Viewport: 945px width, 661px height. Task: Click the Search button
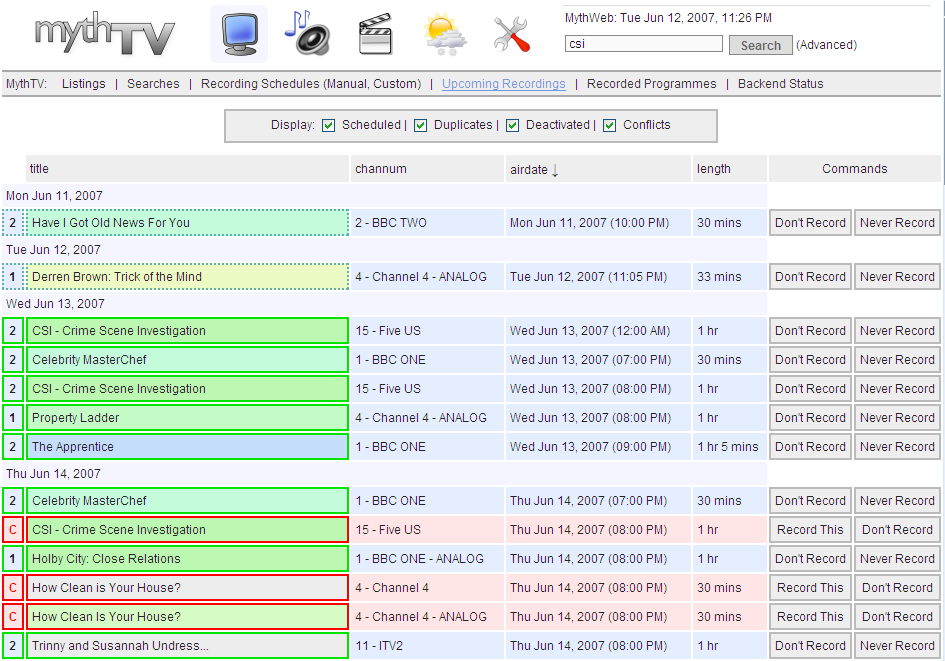pos(761,45)
